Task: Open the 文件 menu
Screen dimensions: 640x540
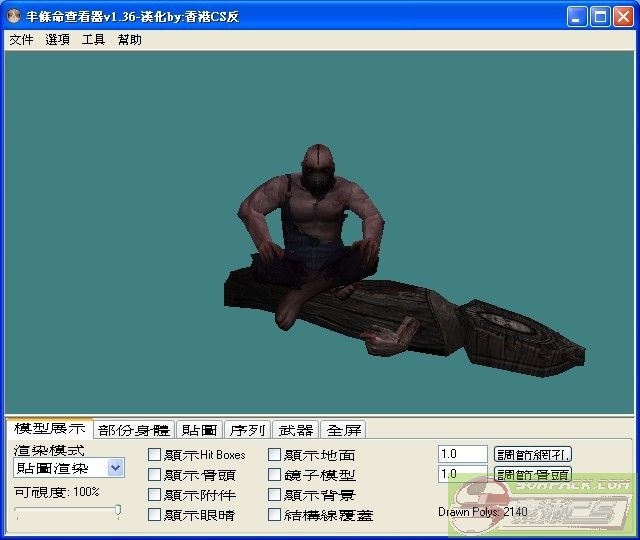Action: (x=21, y=40)
